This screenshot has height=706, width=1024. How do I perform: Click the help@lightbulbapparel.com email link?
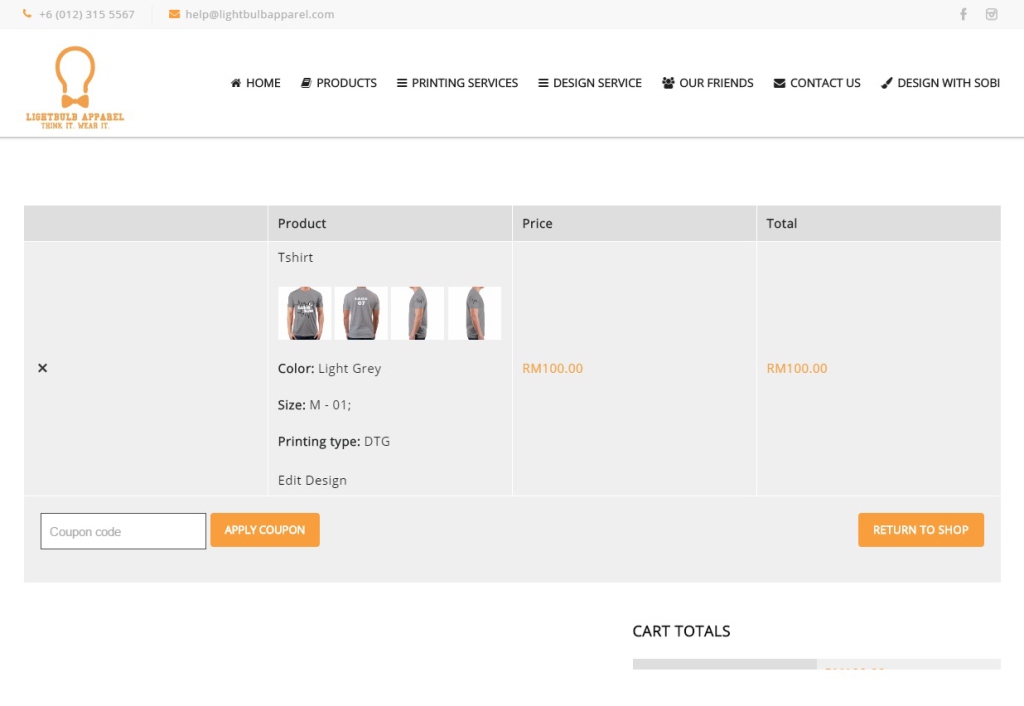[x=259, y=14]
